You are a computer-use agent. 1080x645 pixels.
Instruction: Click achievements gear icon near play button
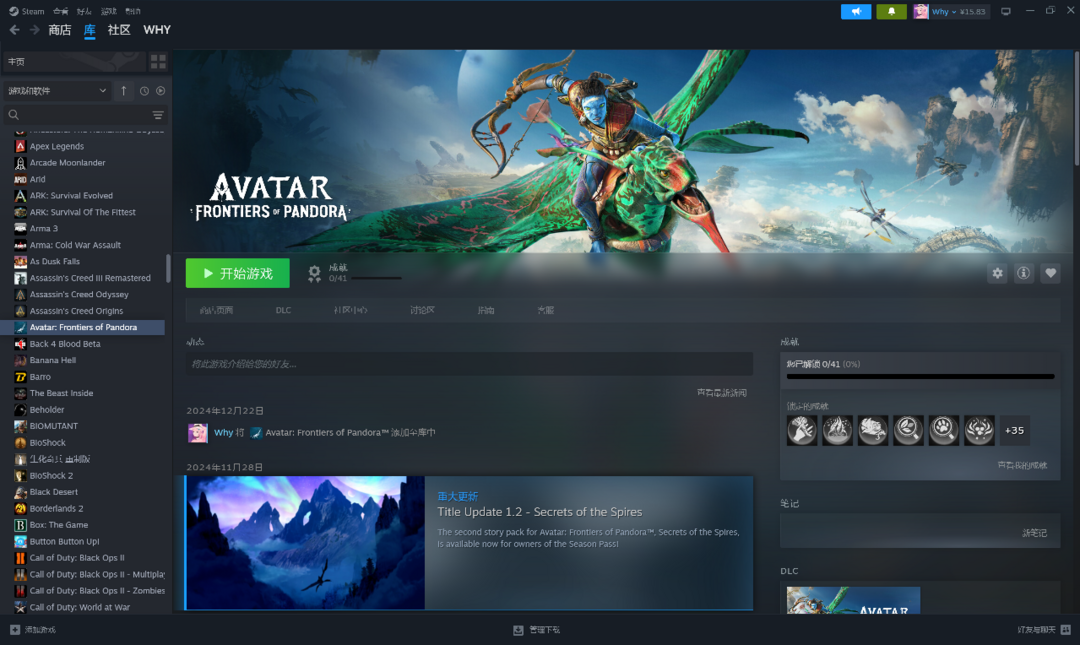click(x=314, y=274)
